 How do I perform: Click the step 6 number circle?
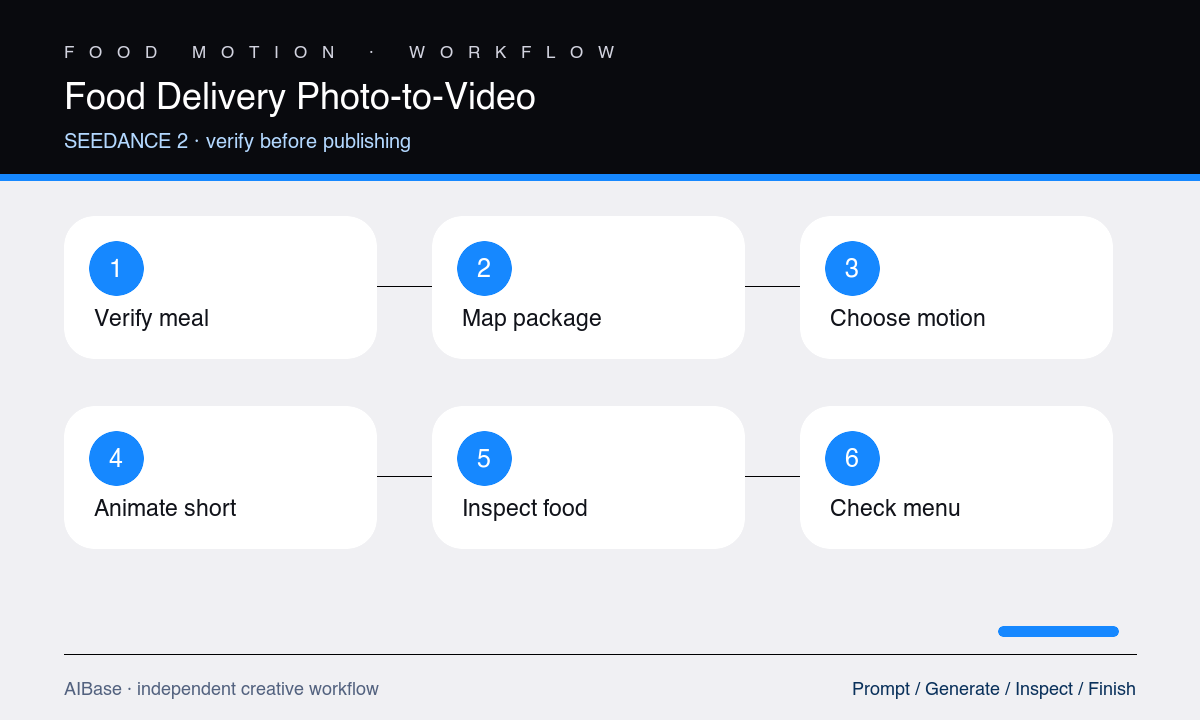[852, 458]
